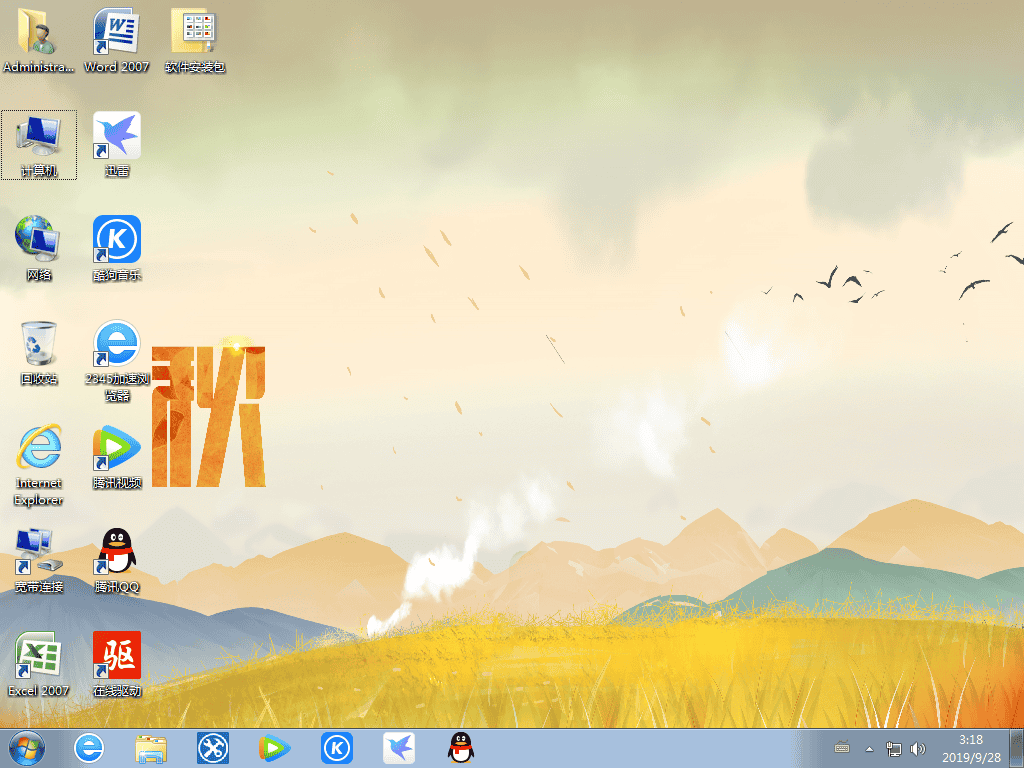This screenshot has width=1024, height=768.
Task: Select the Internet Explorer desktop icon
Action: coord(39,465)
